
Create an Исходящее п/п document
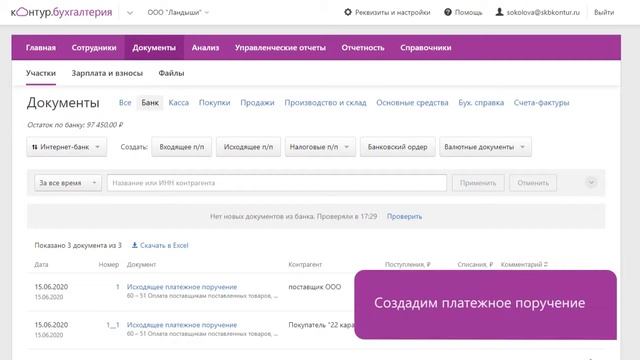click(x=248, y=147)
